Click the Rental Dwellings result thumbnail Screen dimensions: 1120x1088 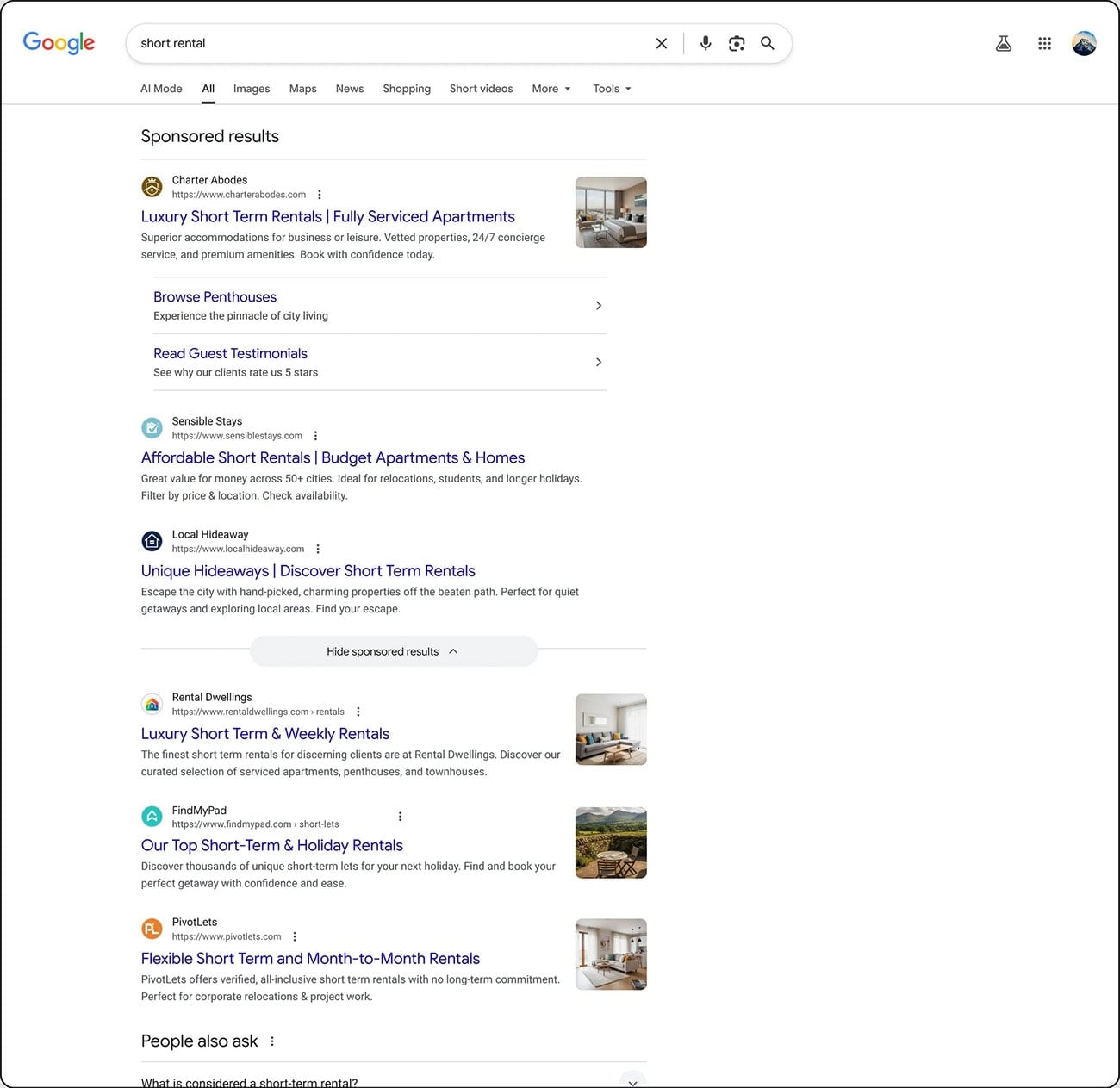pyautogui.click(x=611, y=729)
